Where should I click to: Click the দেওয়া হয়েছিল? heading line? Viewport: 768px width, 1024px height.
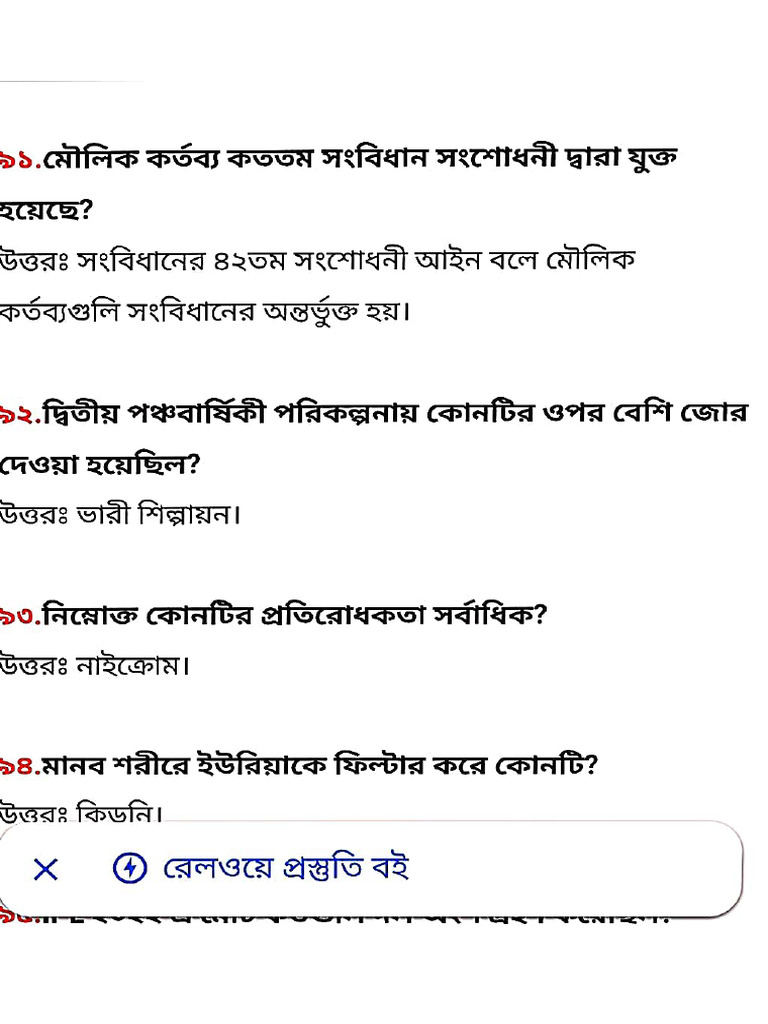pyautogui.click(x=99, y=465)
